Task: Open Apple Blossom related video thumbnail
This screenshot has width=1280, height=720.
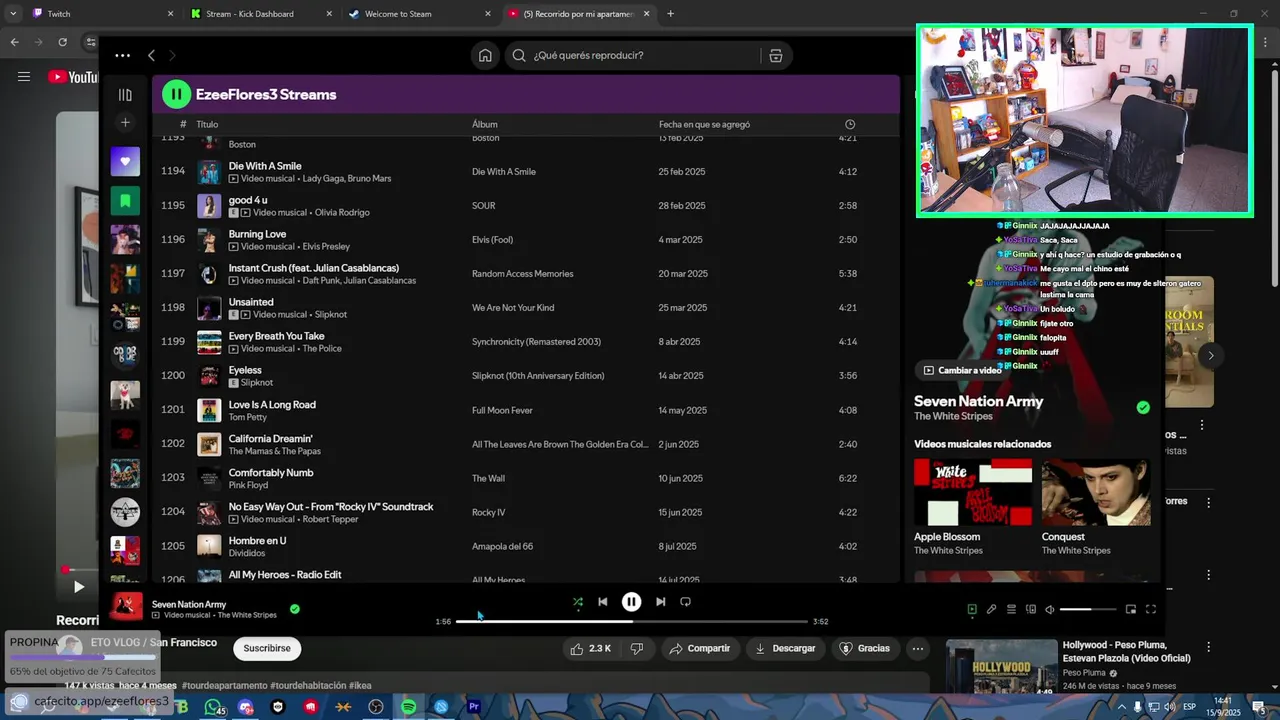Action: click(x=973, y=492)
